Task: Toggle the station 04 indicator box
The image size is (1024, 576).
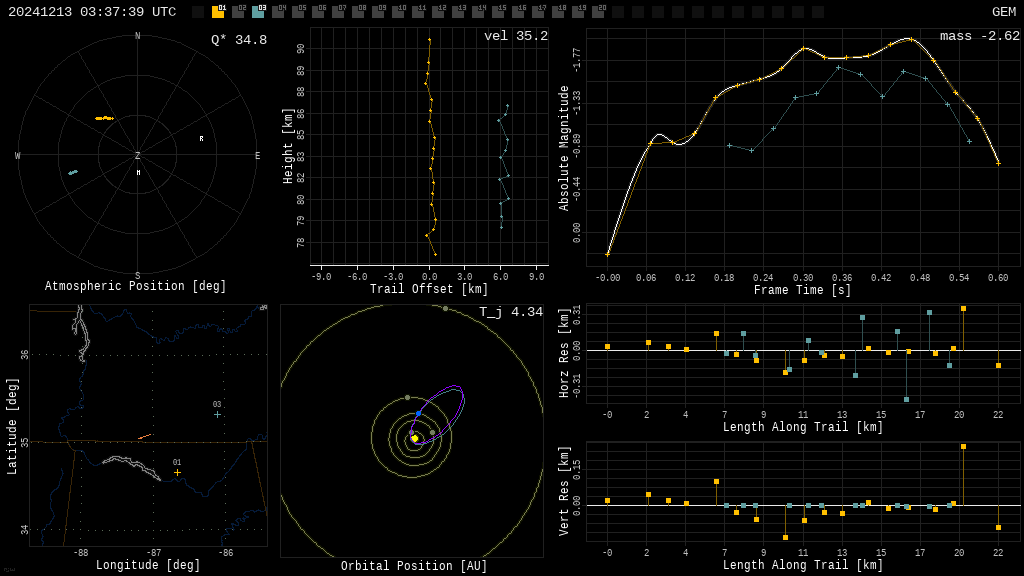Action: [278, 12]
